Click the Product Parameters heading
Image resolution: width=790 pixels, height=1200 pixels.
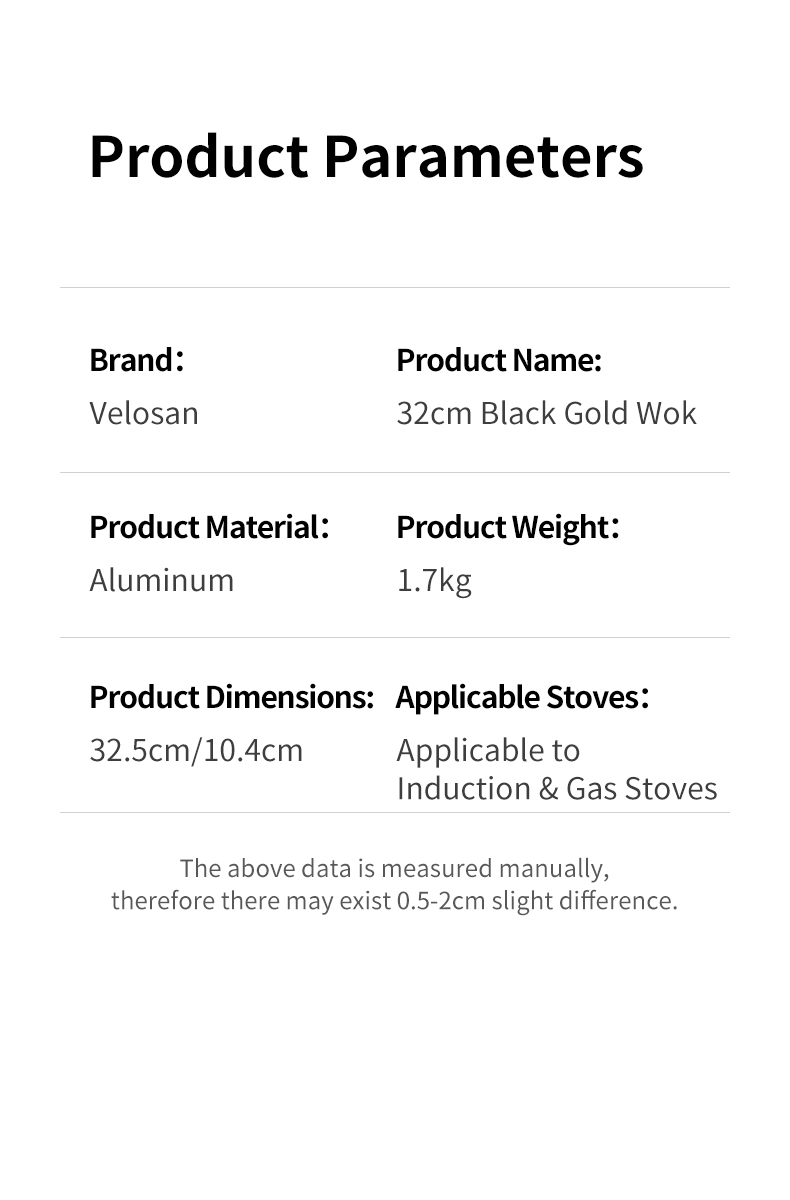(x=366, y=157)
